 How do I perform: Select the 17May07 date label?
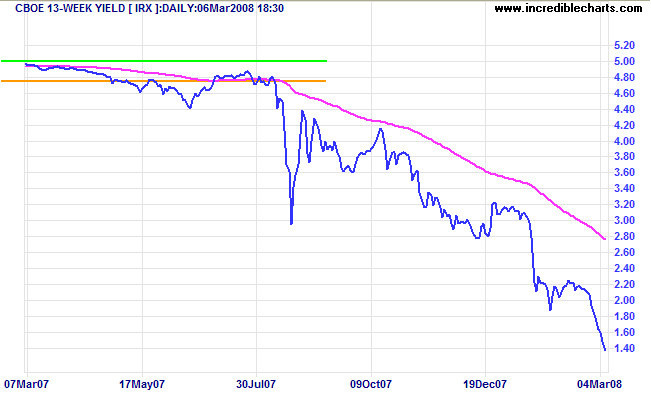coord(142,384)
